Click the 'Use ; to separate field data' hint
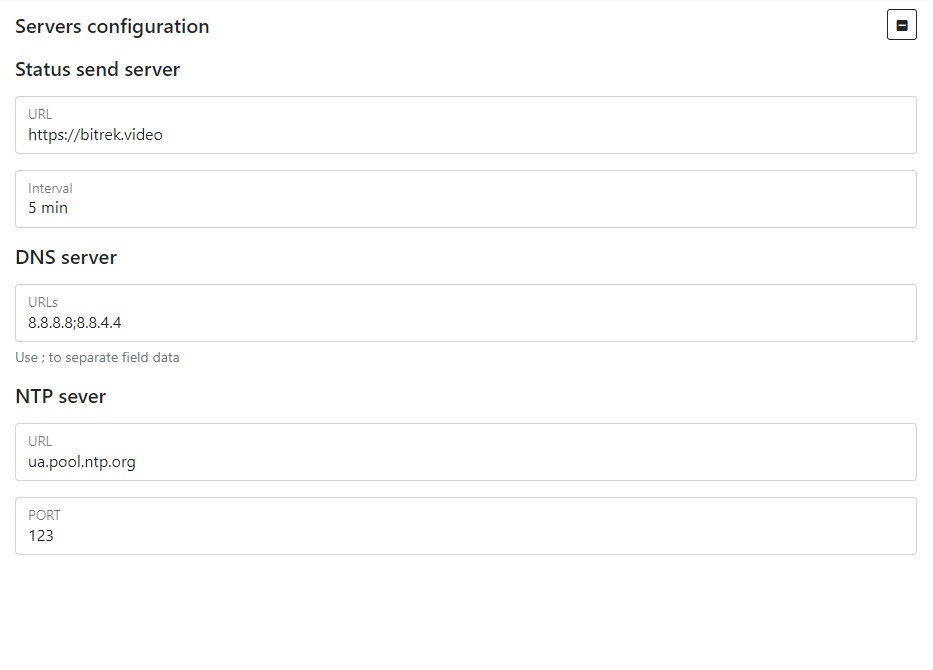Screen dimensions: 933x670 coord(97,357)
